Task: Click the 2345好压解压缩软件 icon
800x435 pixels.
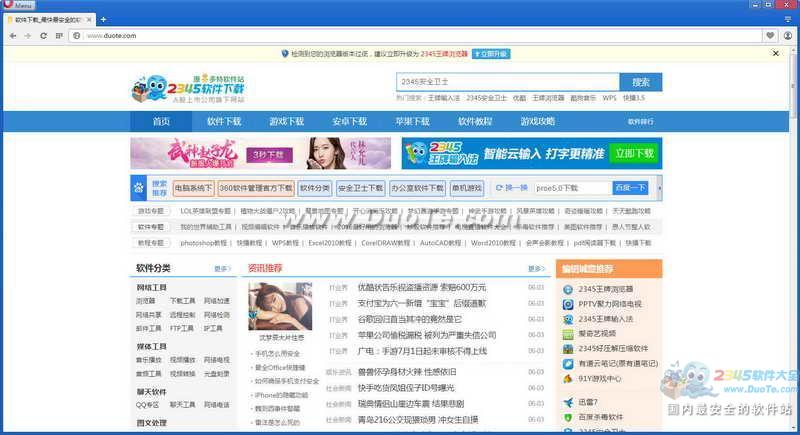Action: coord(568,349)
